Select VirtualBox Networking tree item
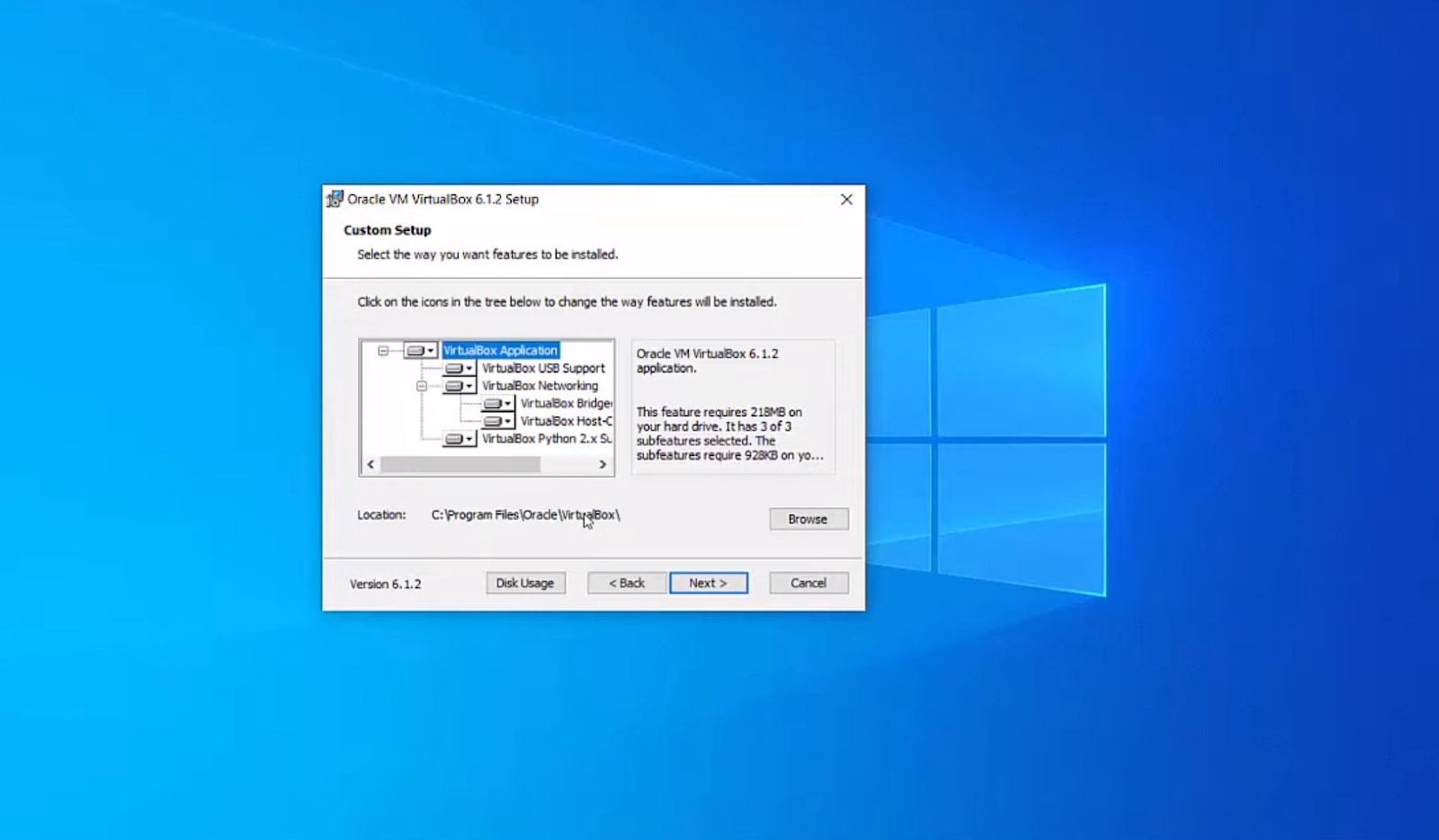The height and width of the screenshot is (840, 1439). [540, 386]
